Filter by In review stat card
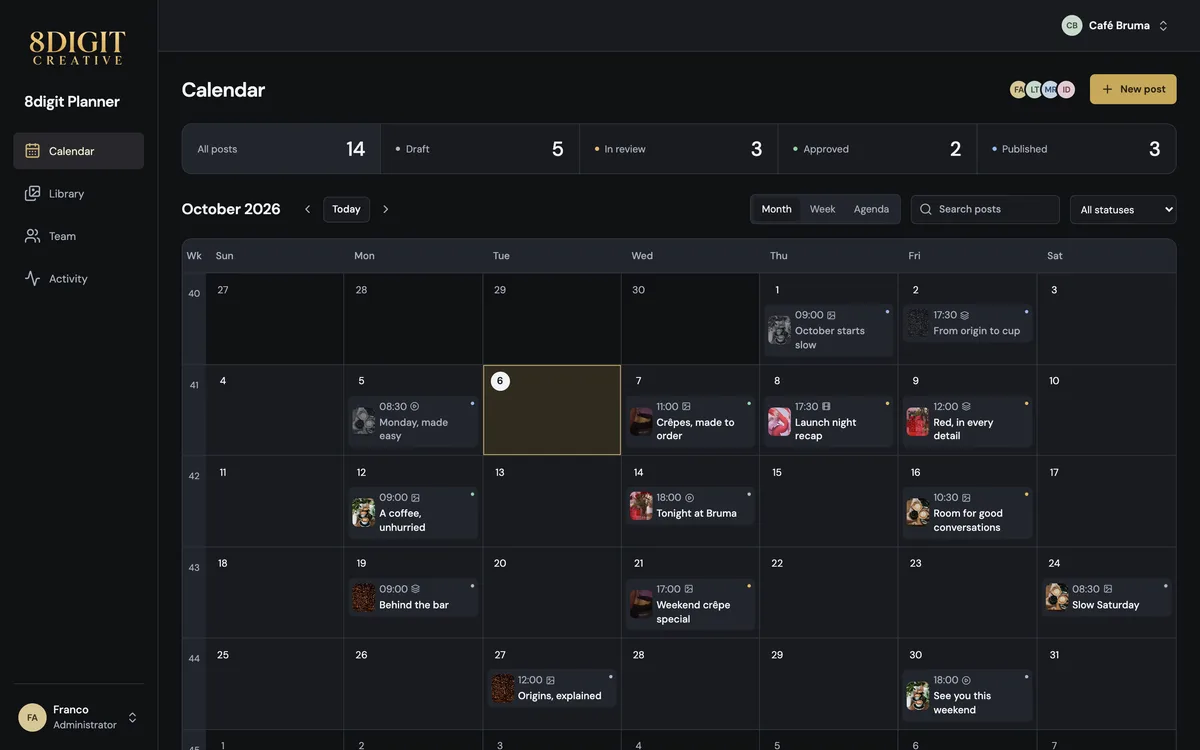This screenshot has width=1200, height=750. 679,149
